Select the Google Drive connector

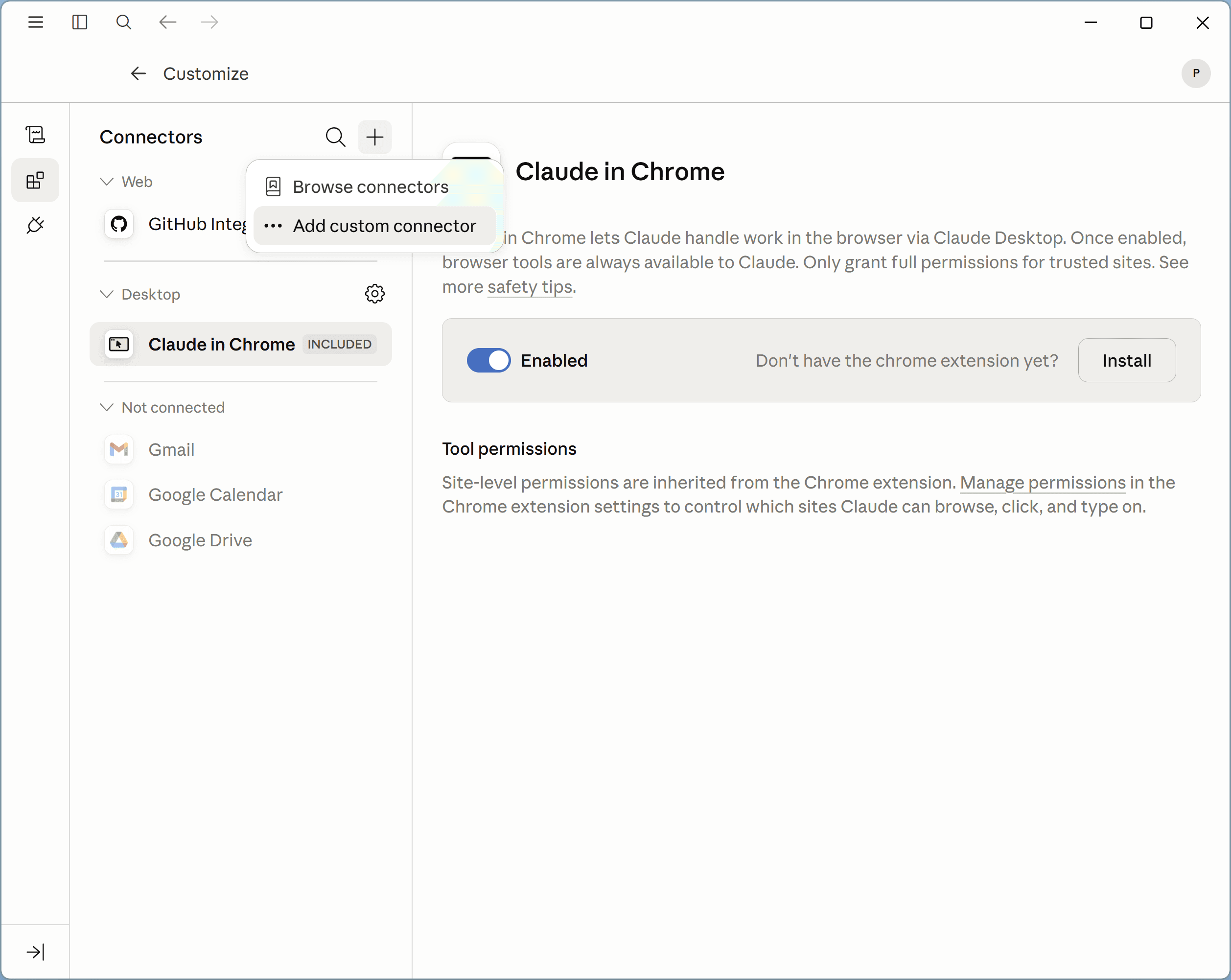point(240,539)
